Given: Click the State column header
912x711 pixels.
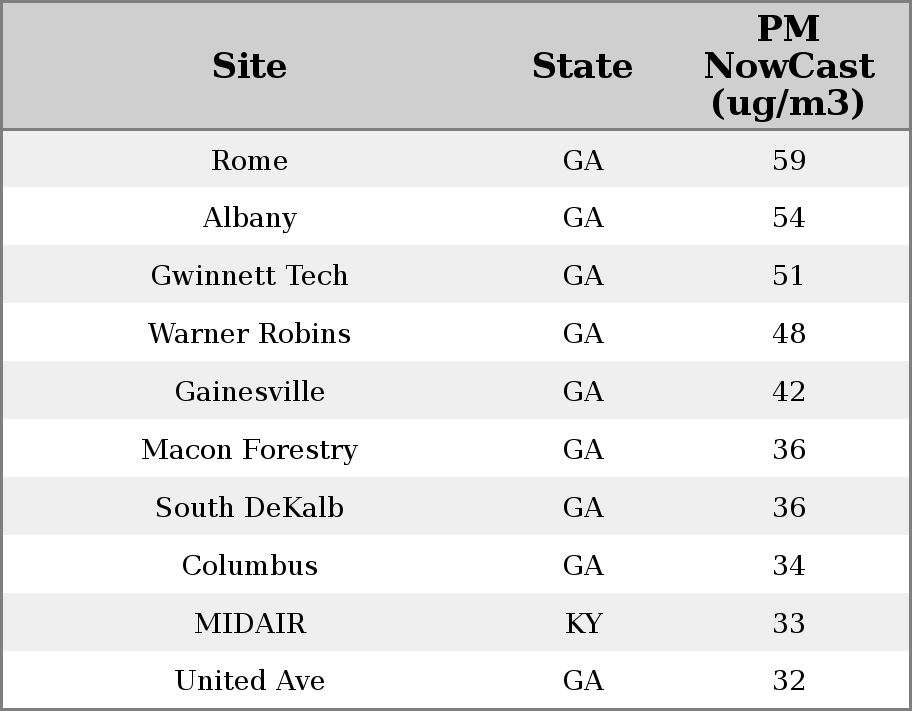Looking at the screenshot, I should (x=582, y=66).
